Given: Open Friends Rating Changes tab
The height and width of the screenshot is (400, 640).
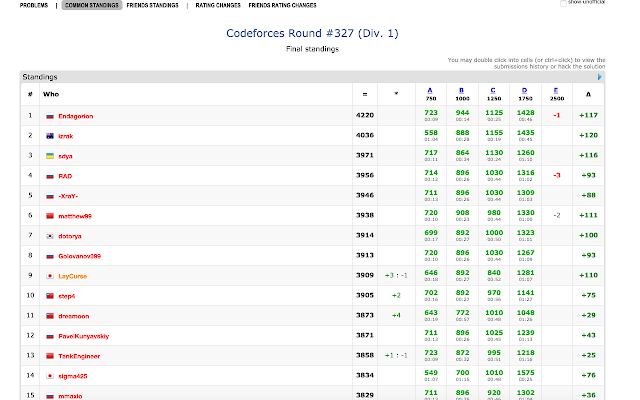Looking at the screenshot, I should [x=282, y=5].
